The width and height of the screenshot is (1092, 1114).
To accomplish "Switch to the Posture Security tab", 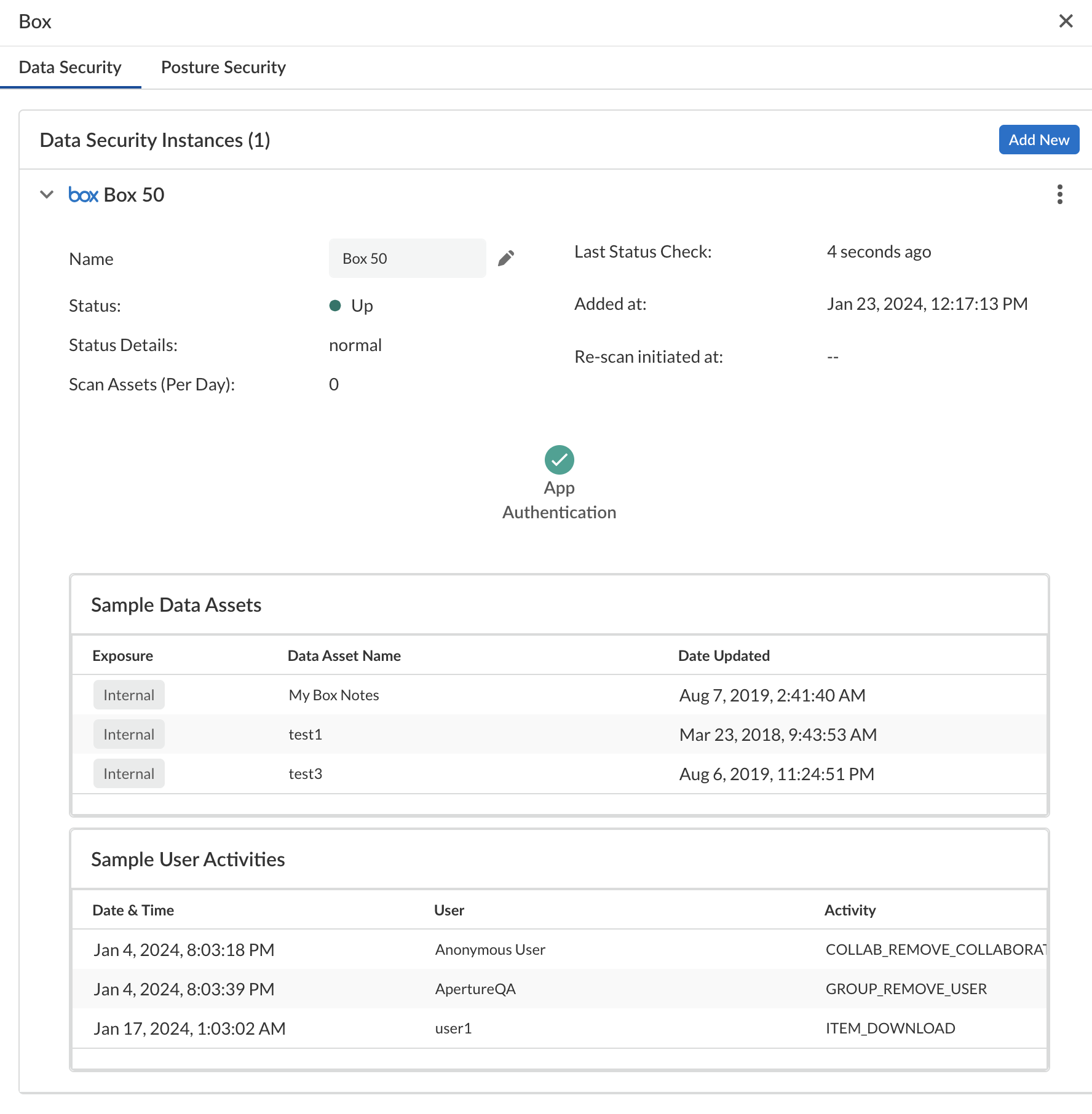I will [223, 67].
